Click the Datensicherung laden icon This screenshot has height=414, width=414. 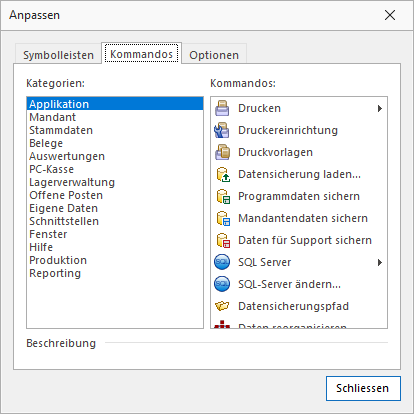pos(223,174)
